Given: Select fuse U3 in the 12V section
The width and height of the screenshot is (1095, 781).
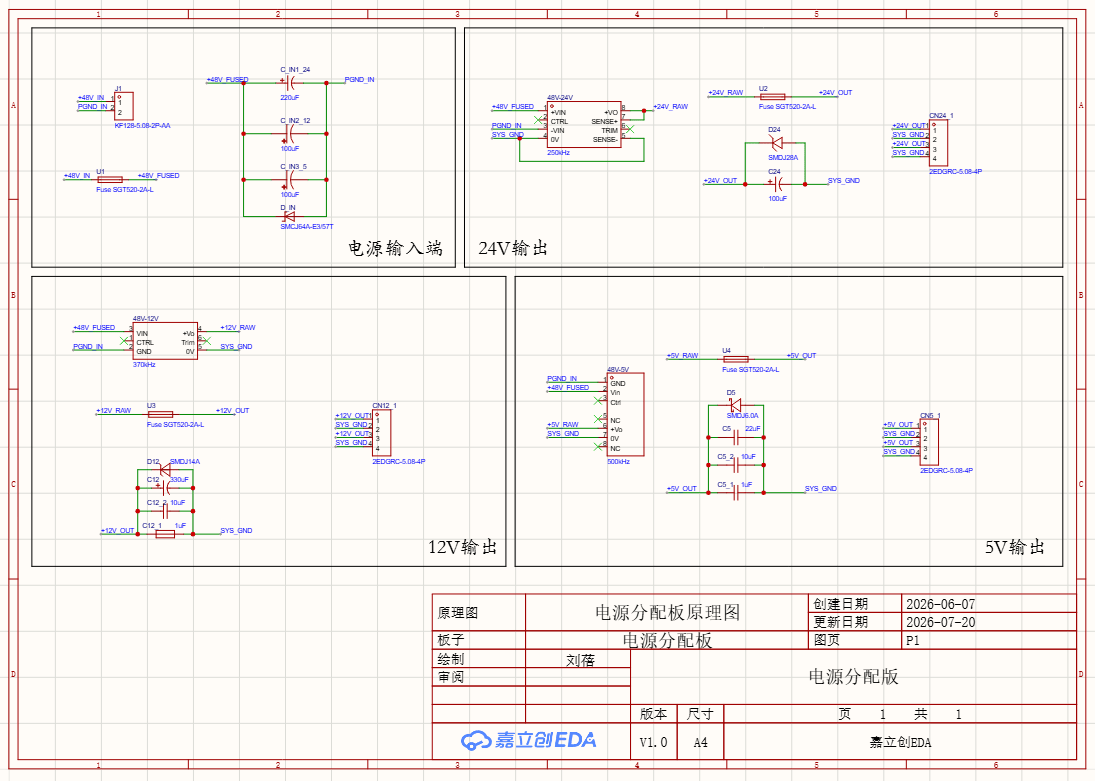Looking at the screenshot, I should pyautogui.click(x=161, y=414).
